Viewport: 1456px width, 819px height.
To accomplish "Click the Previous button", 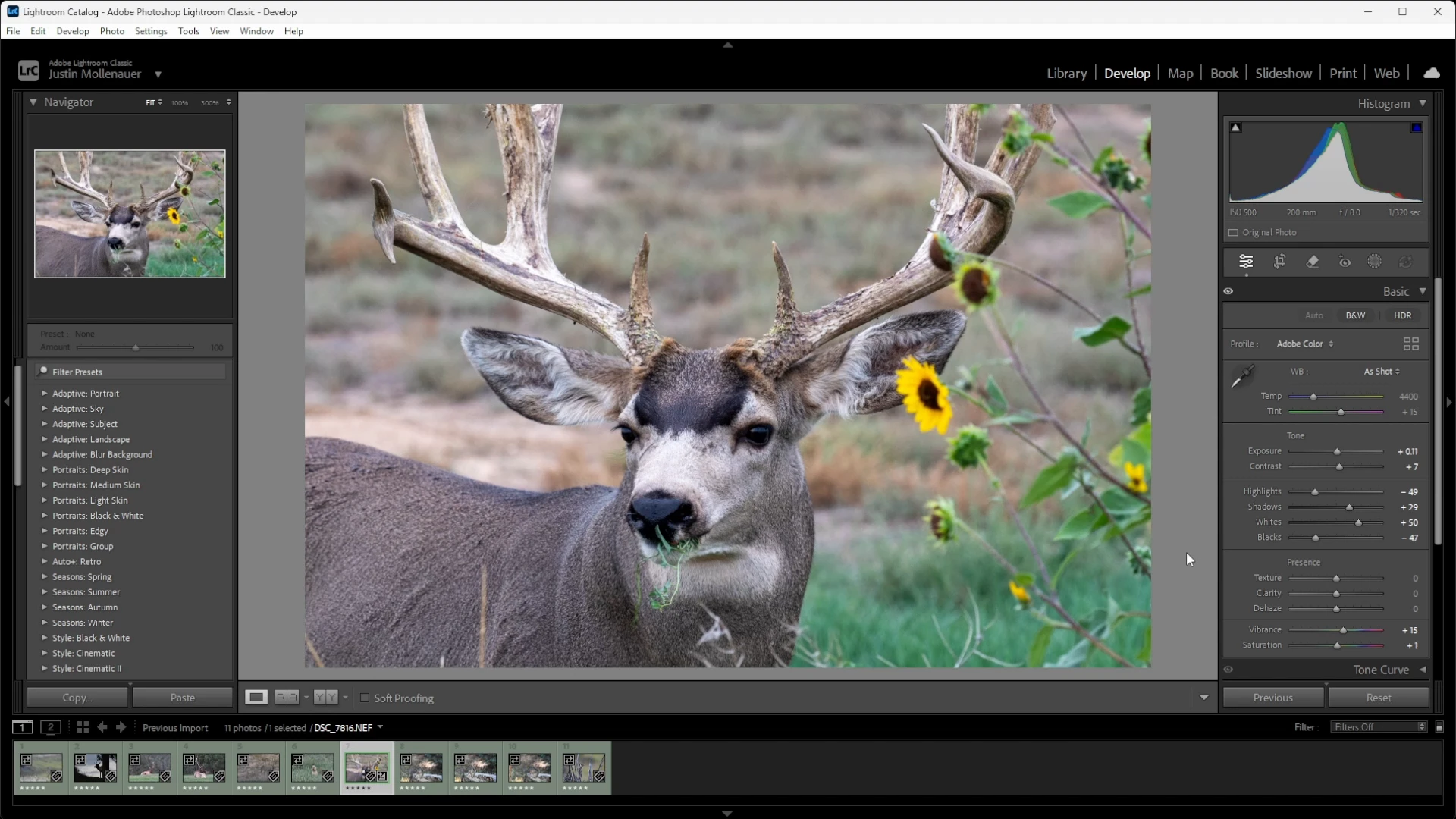I will (1273, 698).
